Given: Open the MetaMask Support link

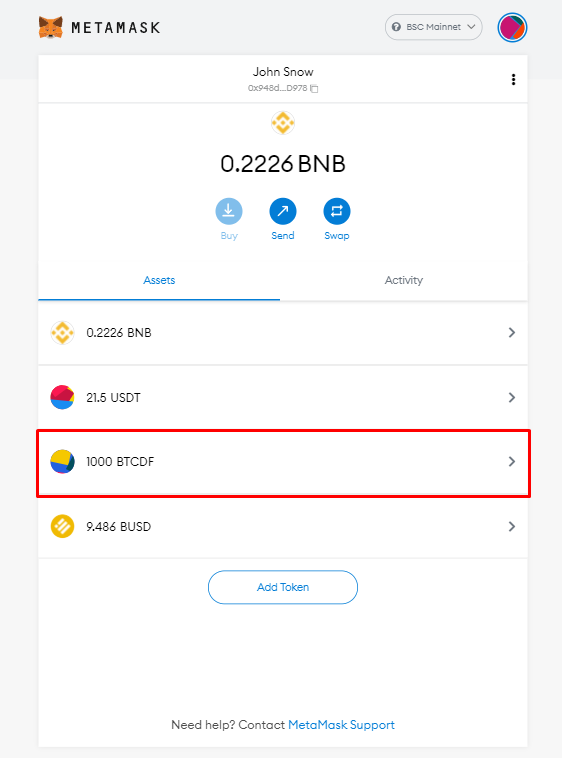Looking at the screenshot, I should click(x=341, y=725).
